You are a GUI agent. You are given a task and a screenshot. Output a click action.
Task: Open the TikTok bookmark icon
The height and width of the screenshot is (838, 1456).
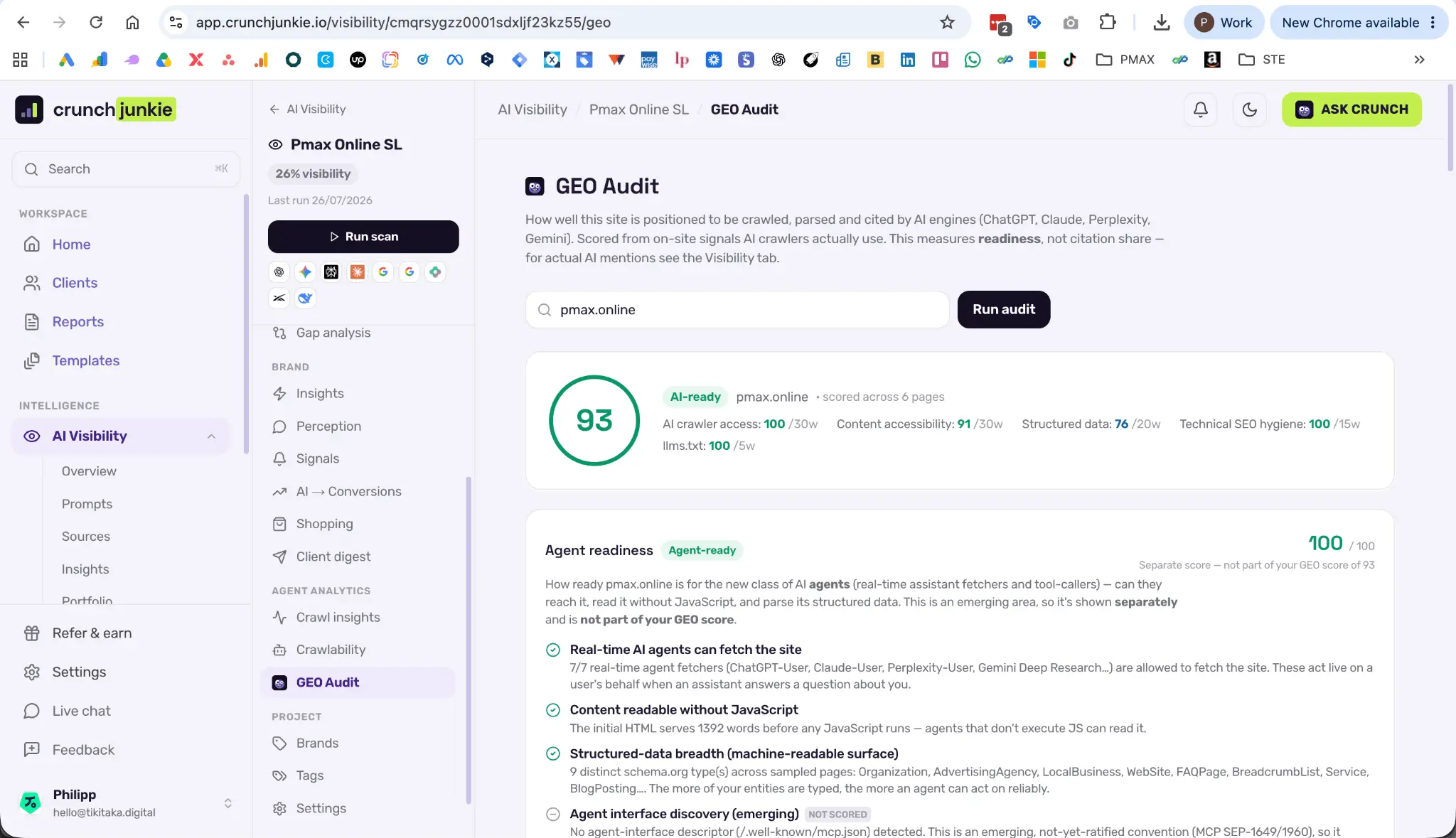click(1070, 60)
